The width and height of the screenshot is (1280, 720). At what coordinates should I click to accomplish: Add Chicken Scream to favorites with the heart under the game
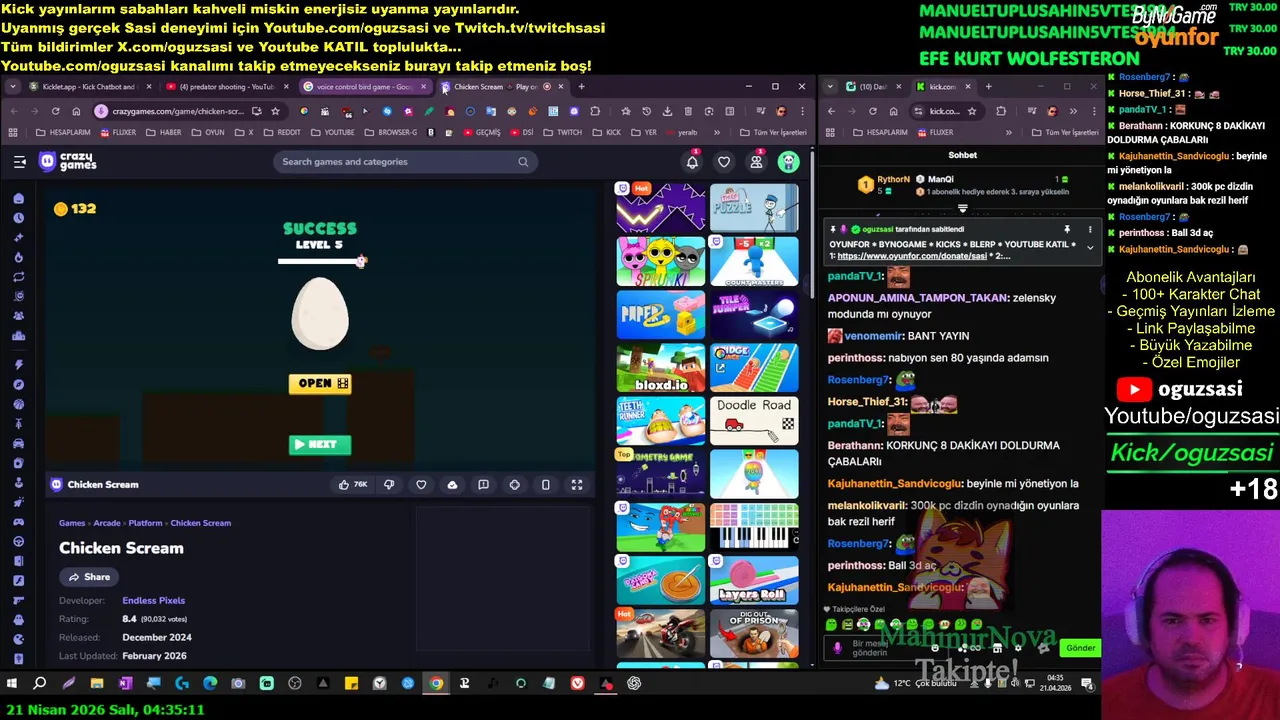pos(421,485)
